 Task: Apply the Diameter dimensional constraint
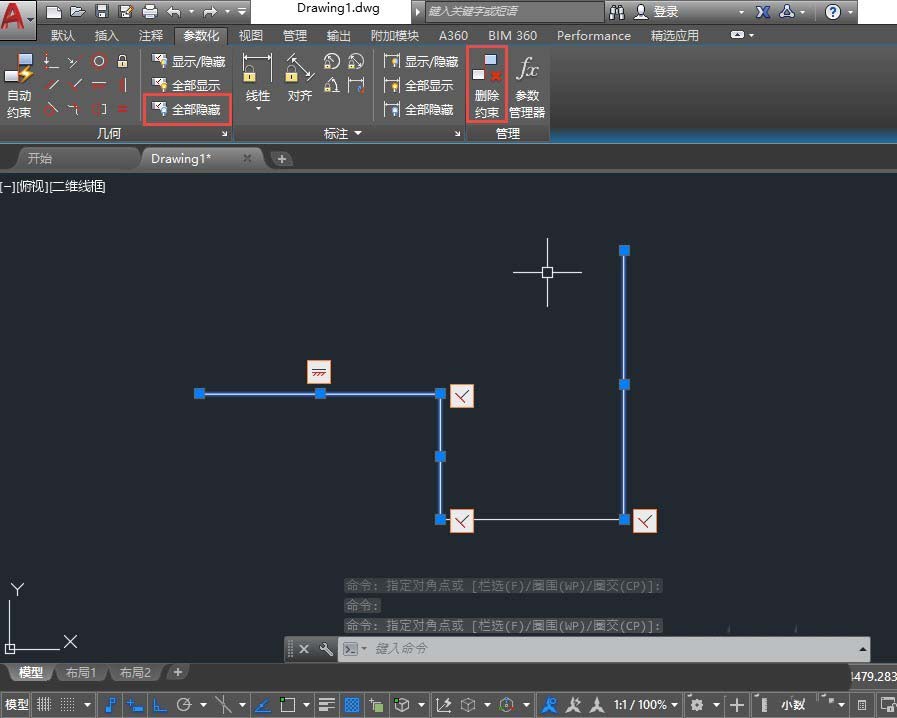point(356,61)
